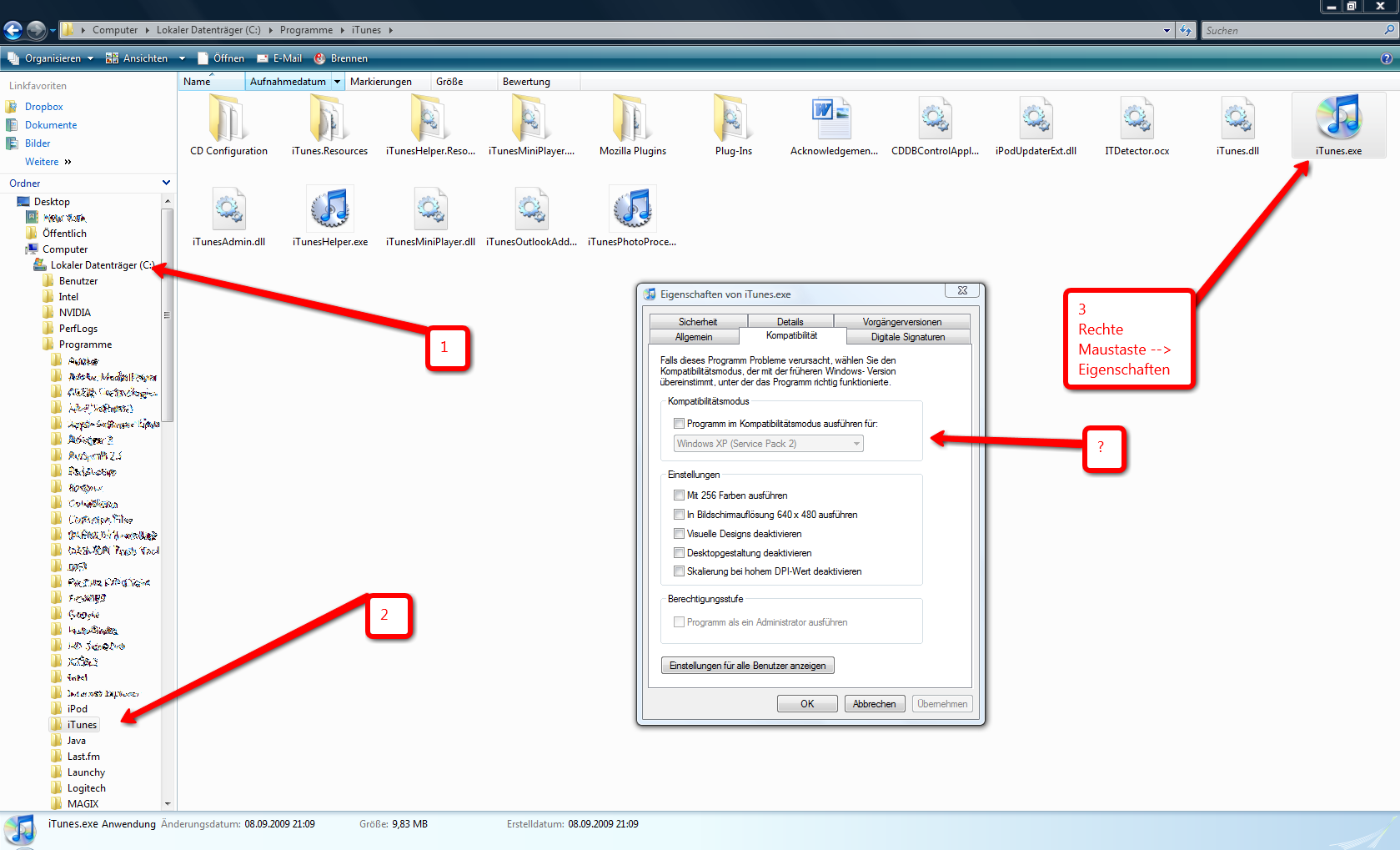Select the iTunes.dll file icon
Image resolution: width=1400 pixels, height=850 pixels.
pos(1237,118)
